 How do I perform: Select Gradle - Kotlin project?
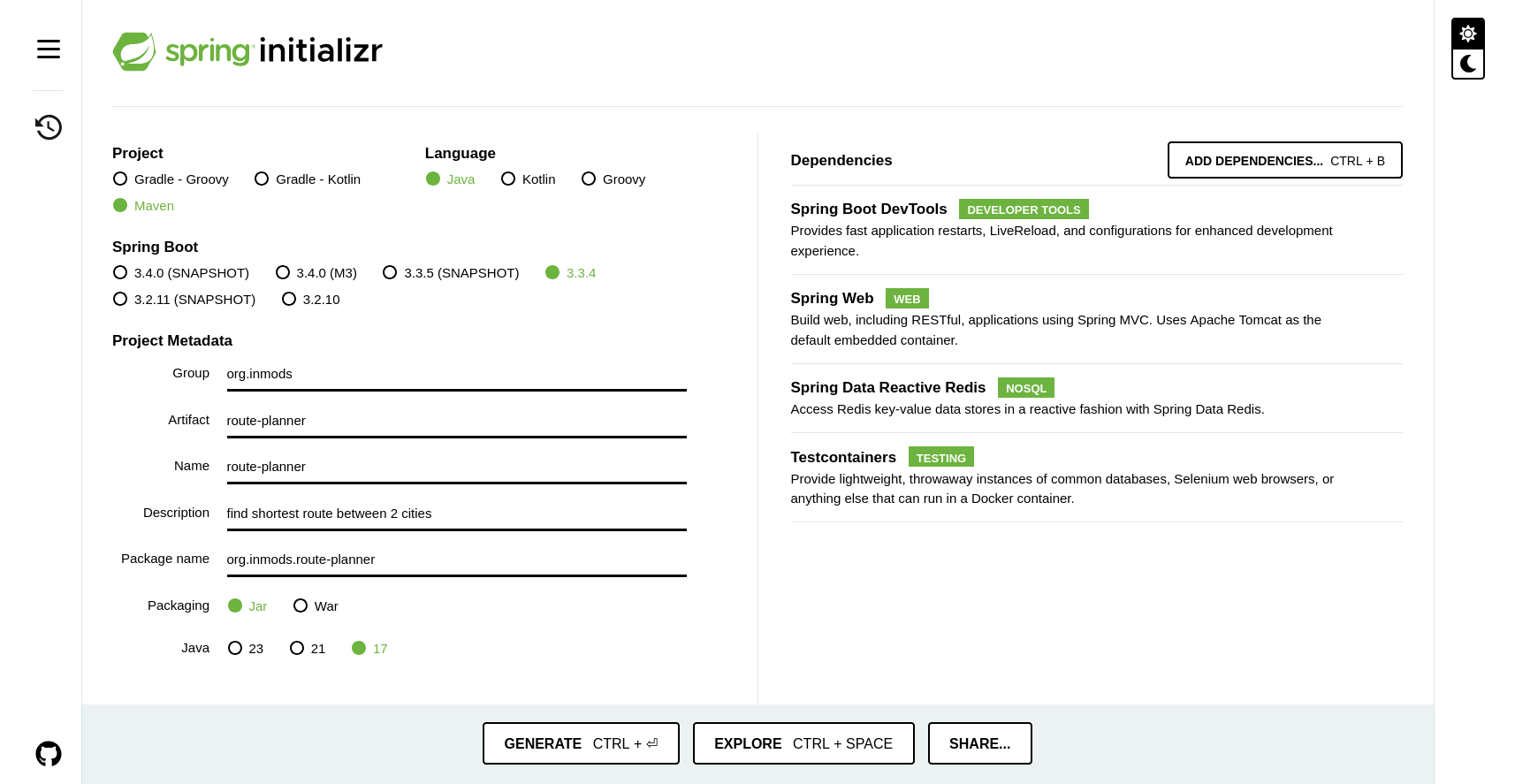tap(308, 179)
